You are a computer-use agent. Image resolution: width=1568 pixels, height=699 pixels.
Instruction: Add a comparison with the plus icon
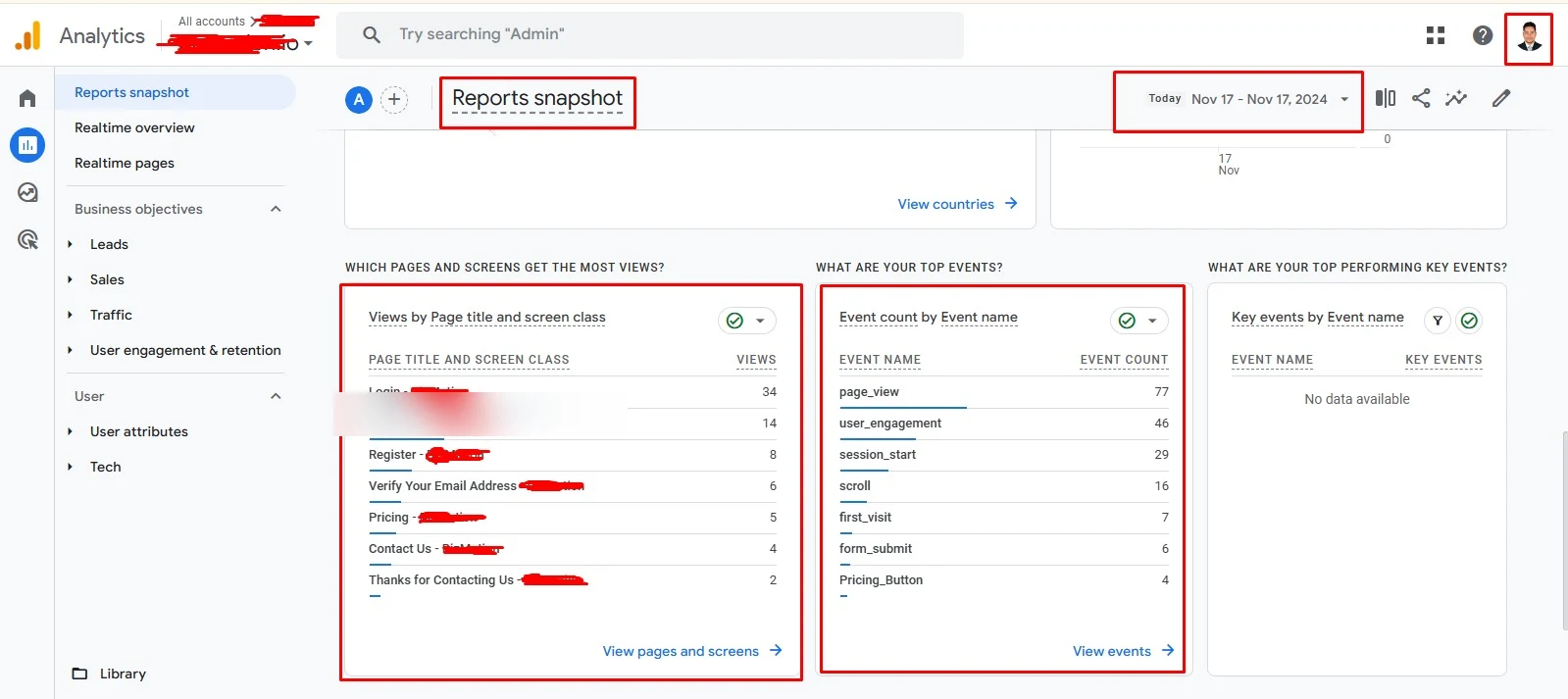[394, 99]
